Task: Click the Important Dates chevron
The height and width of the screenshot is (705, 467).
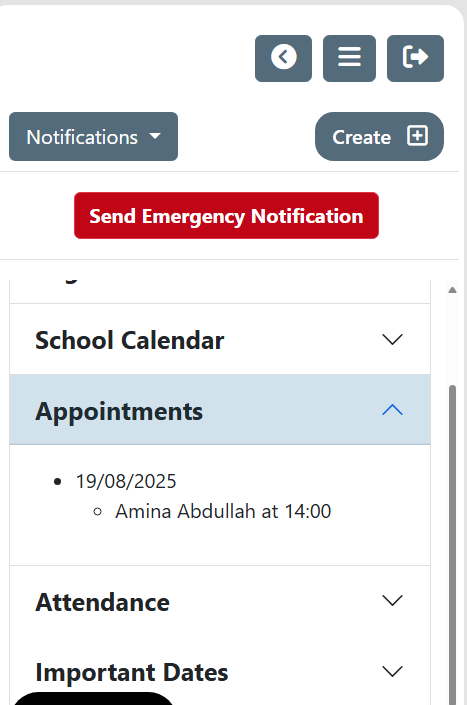Action: pyautogui.click(x=392, y=671)
